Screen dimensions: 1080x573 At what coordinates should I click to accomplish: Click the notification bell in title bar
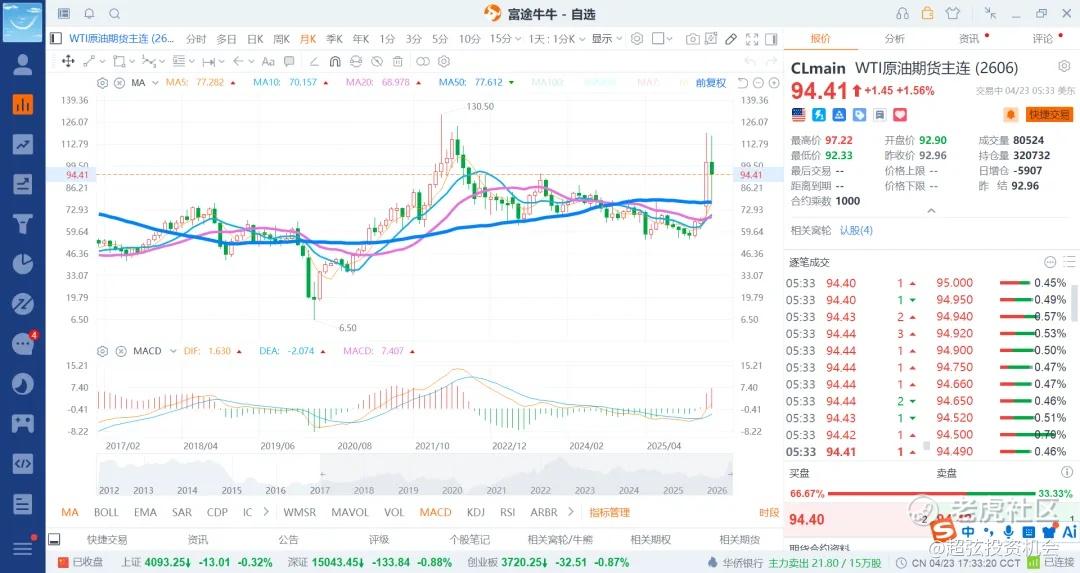coord(89,14)
